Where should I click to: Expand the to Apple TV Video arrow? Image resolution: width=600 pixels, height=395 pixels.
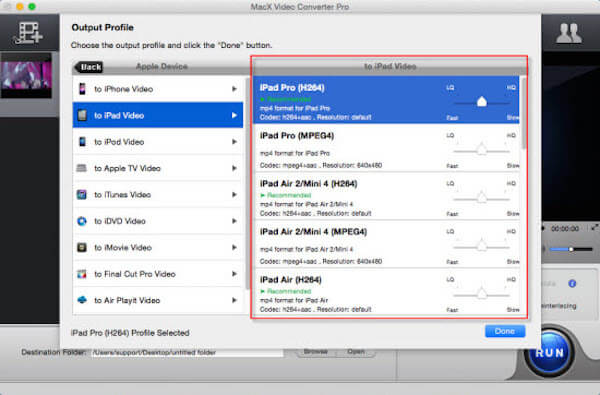[234, 168]
